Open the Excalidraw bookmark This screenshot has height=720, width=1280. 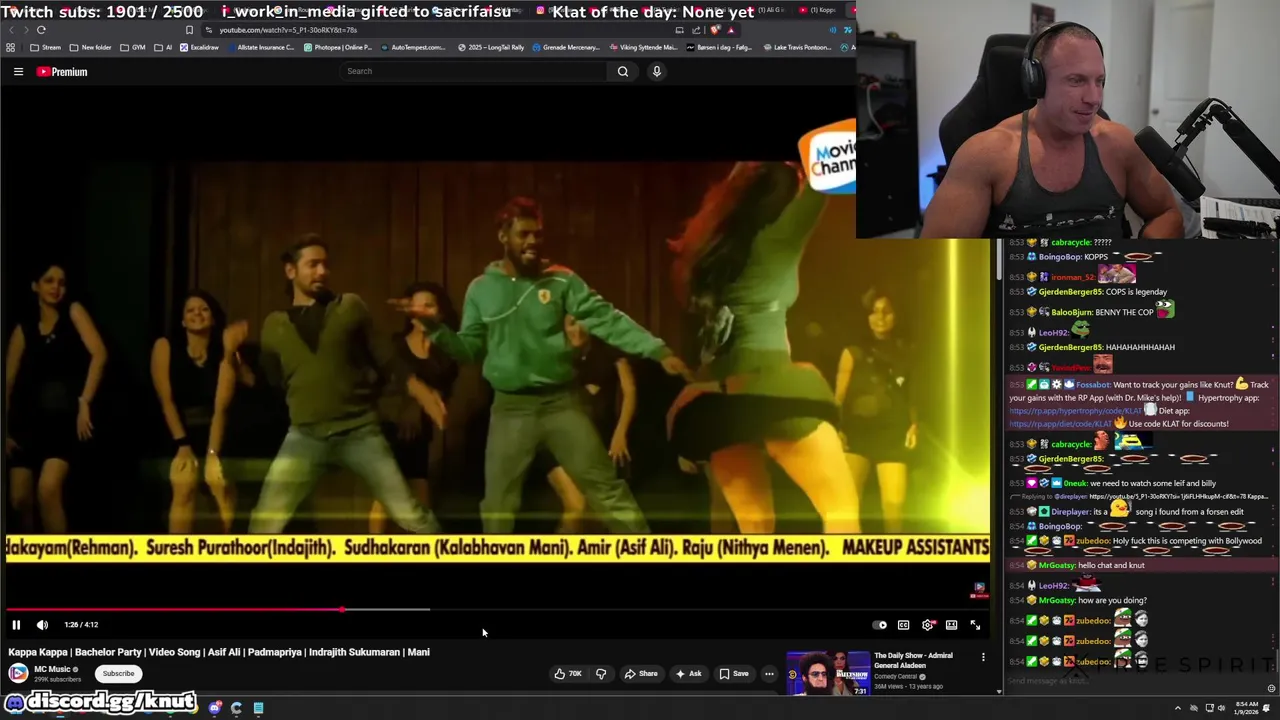coord(200,47)
